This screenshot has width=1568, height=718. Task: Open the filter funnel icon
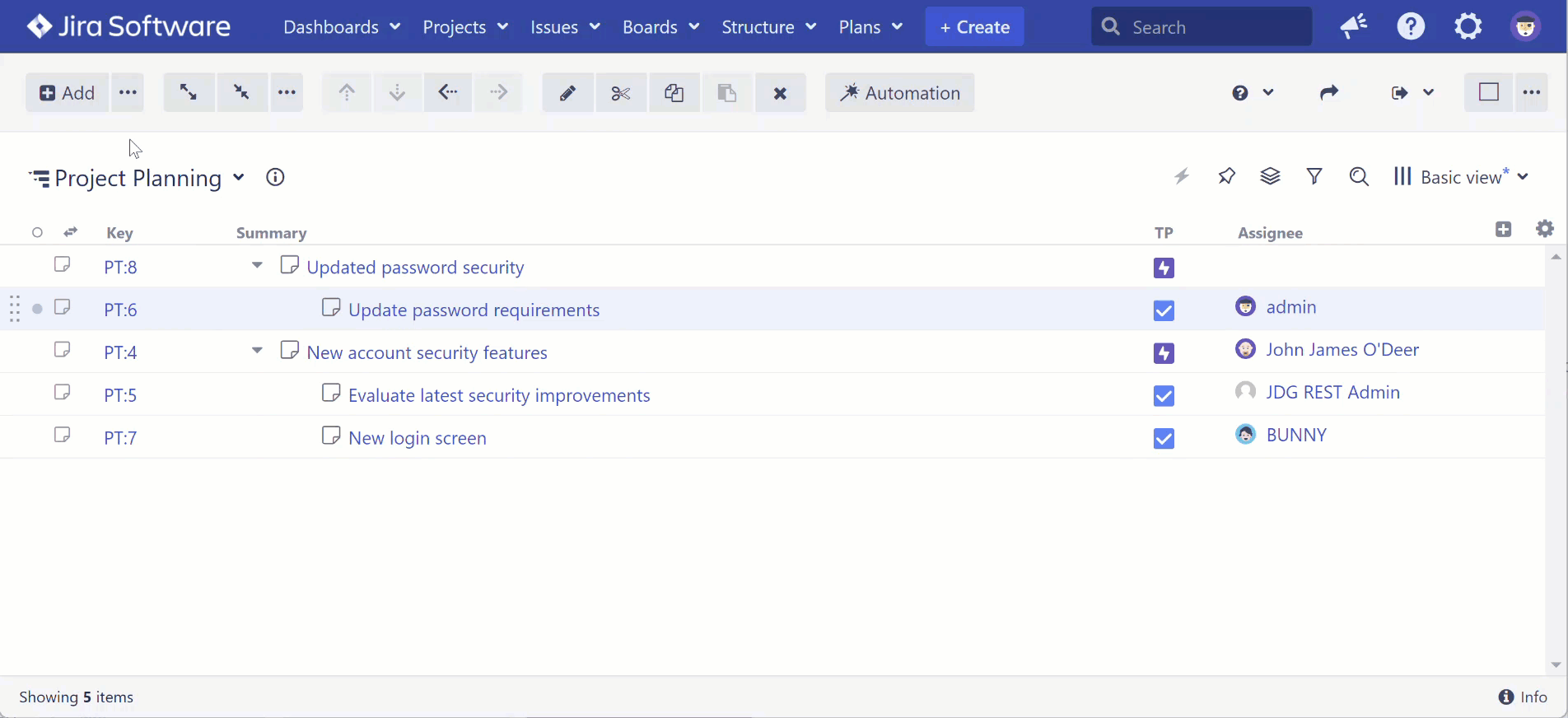coord(1314,176)
